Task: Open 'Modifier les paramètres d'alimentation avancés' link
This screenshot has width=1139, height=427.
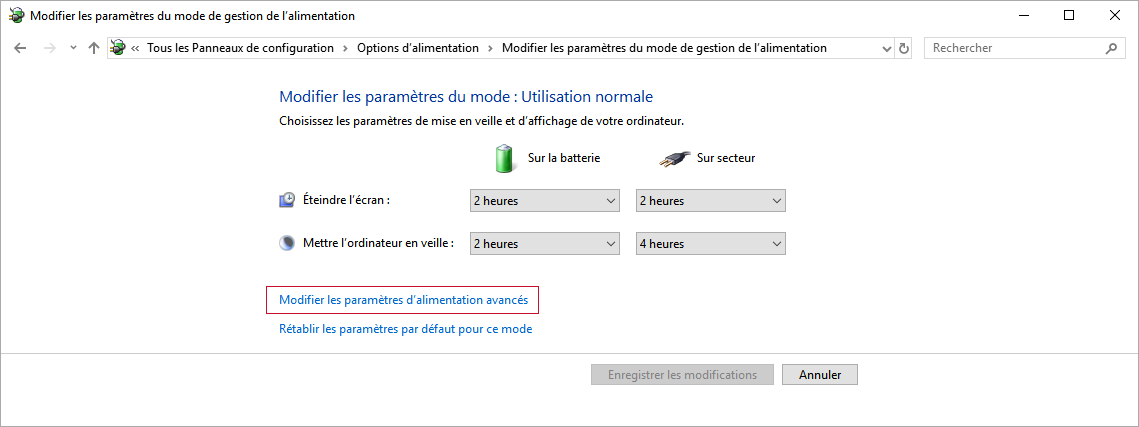Action: point(403,300)
